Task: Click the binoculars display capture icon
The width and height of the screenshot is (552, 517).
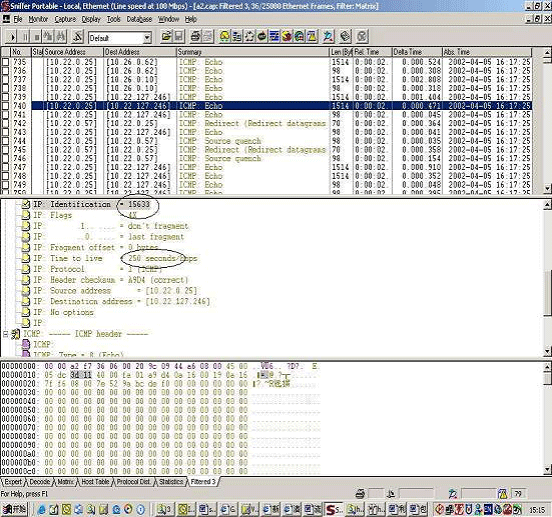Action: click(61, 37)
